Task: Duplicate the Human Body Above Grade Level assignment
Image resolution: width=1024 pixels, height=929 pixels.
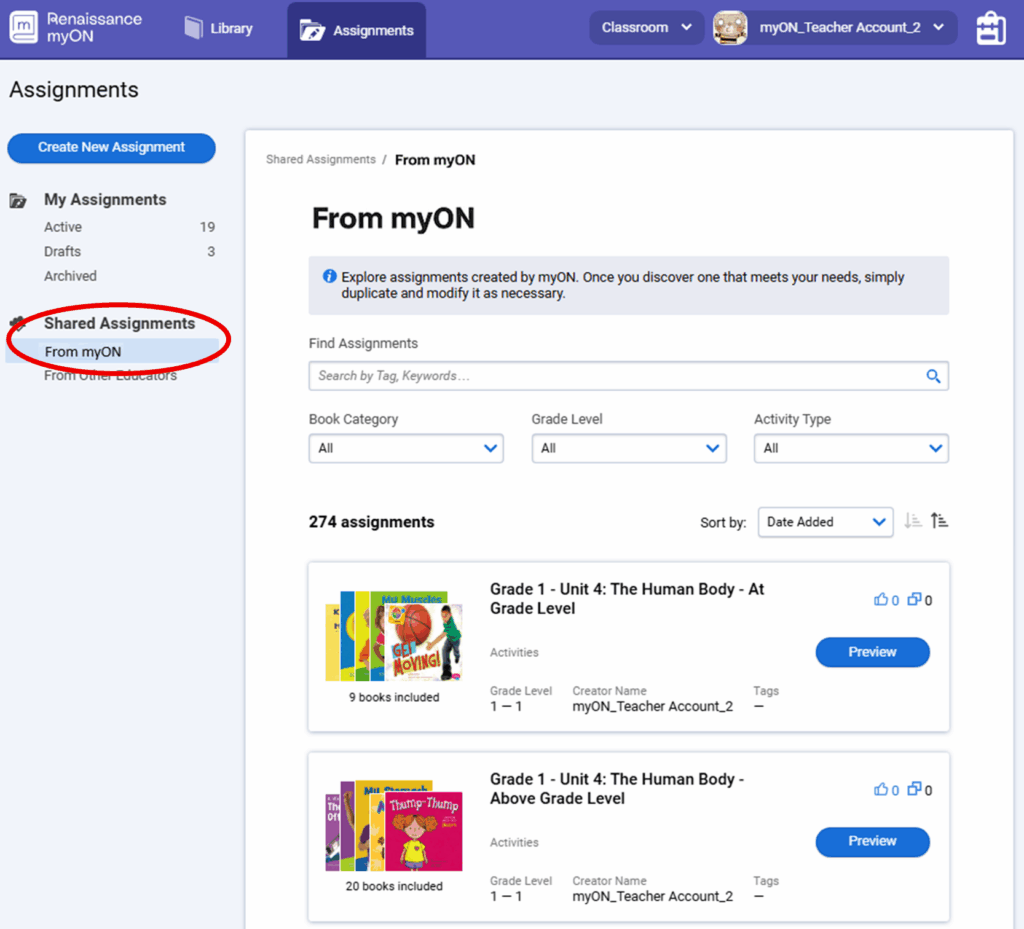Action: tap(916, 789)
